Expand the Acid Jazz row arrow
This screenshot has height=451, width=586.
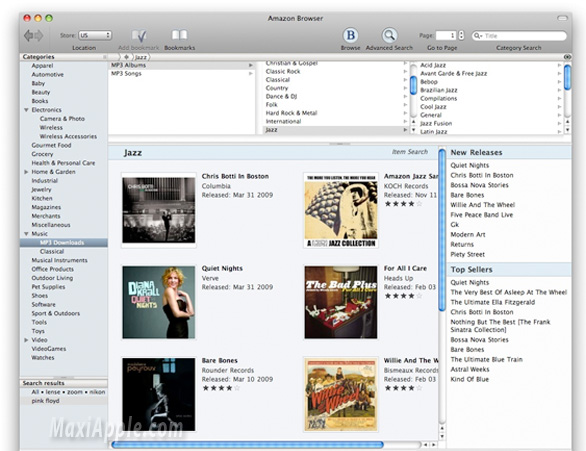point(559,65)
